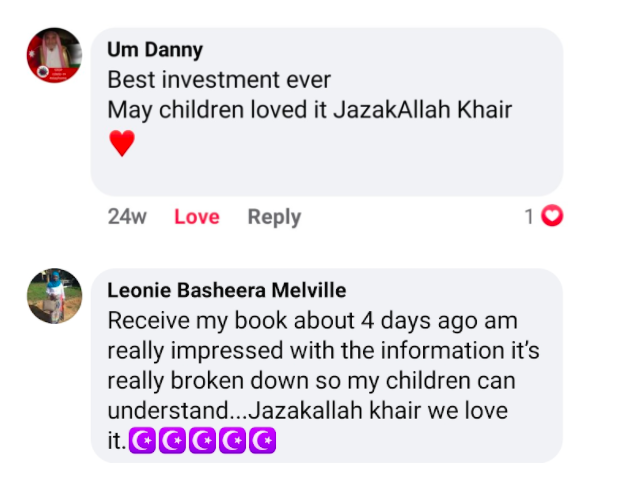Click the first purple crescent moon emoji
Screen dimensions: 622x489
point(143,439)
